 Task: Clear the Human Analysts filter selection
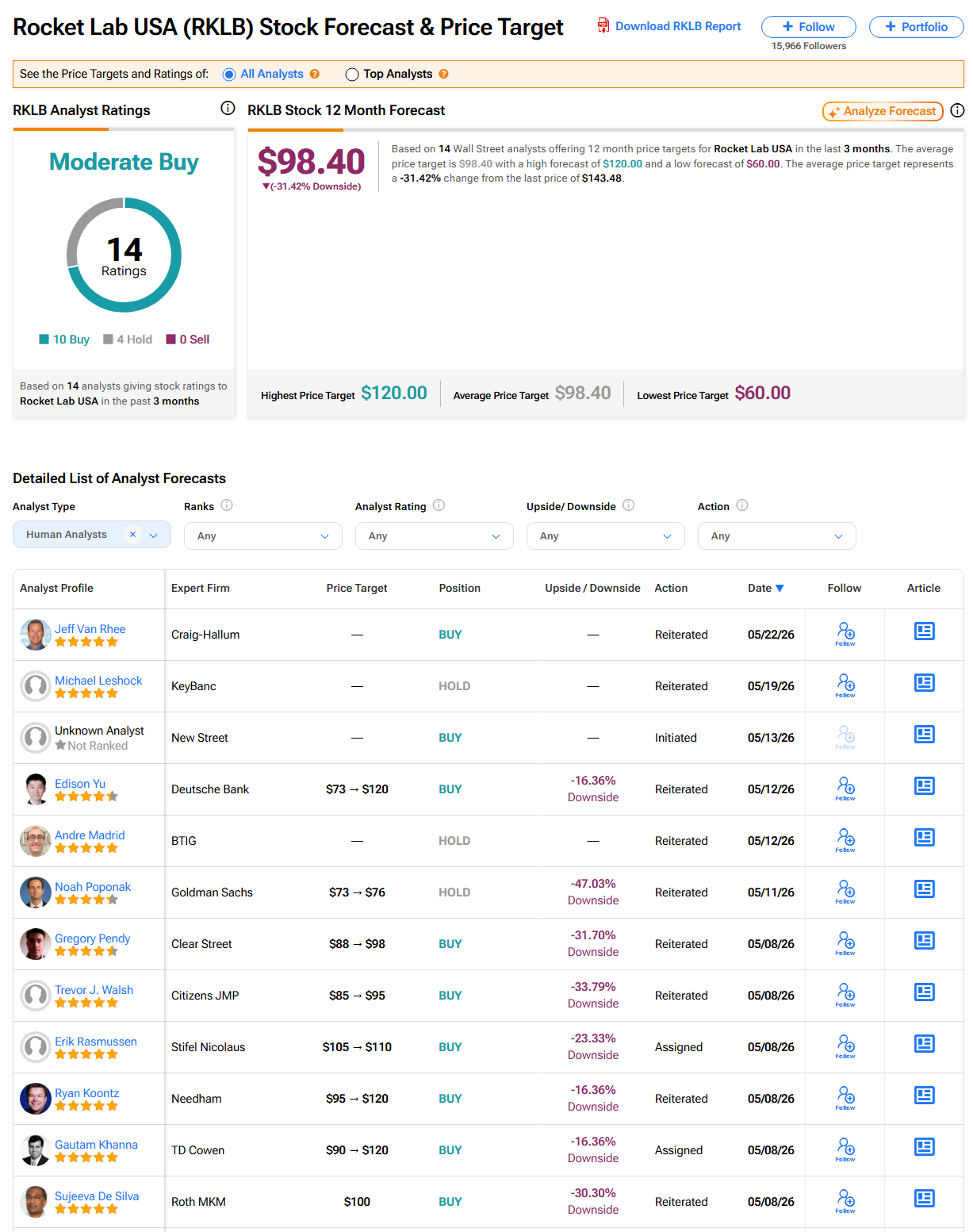click(x=132, y=535)
